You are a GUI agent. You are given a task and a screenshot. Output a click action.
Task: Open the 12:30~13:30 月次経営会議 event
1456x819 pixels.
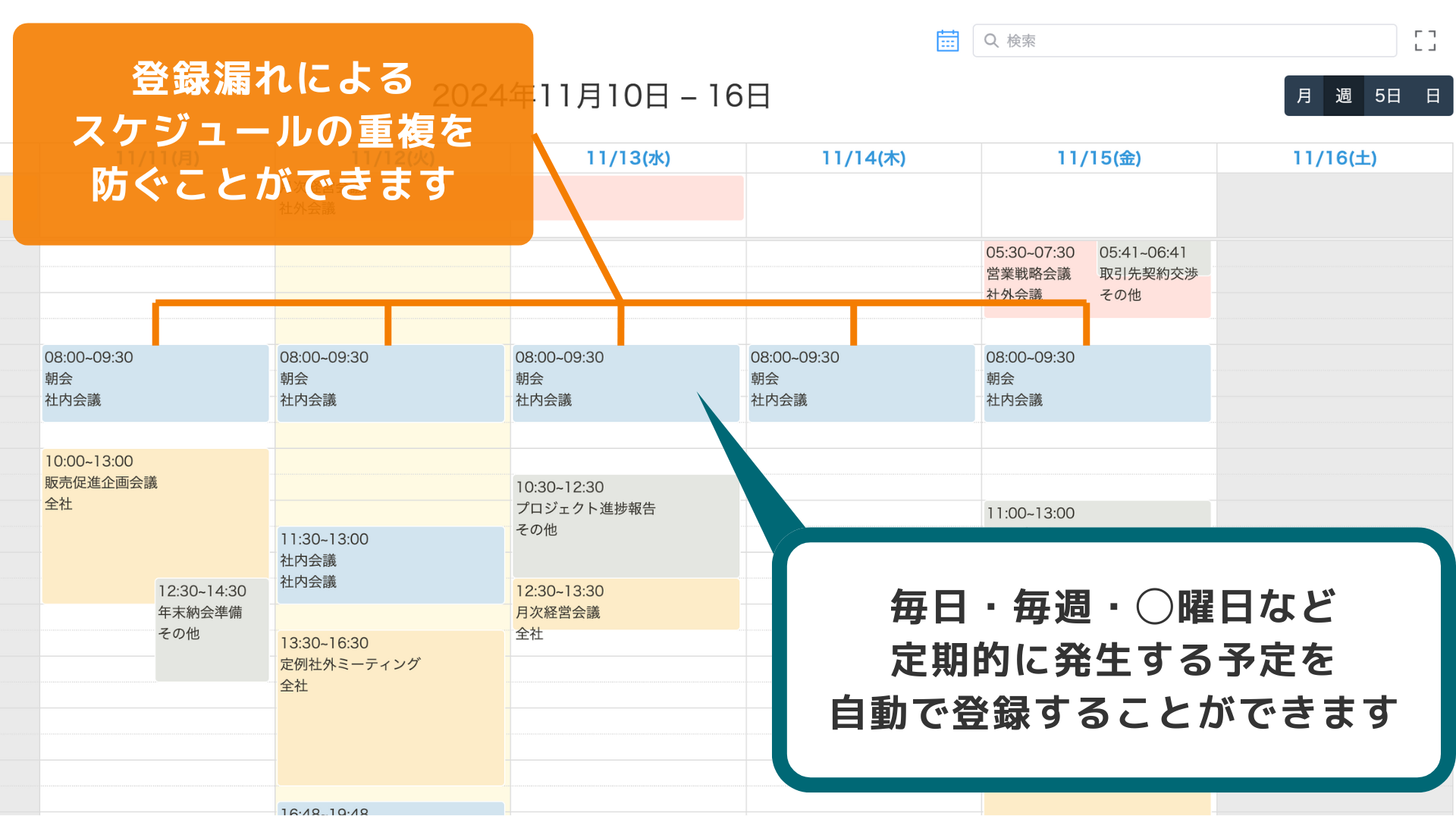pyautogui.click(x=626, y=604)
